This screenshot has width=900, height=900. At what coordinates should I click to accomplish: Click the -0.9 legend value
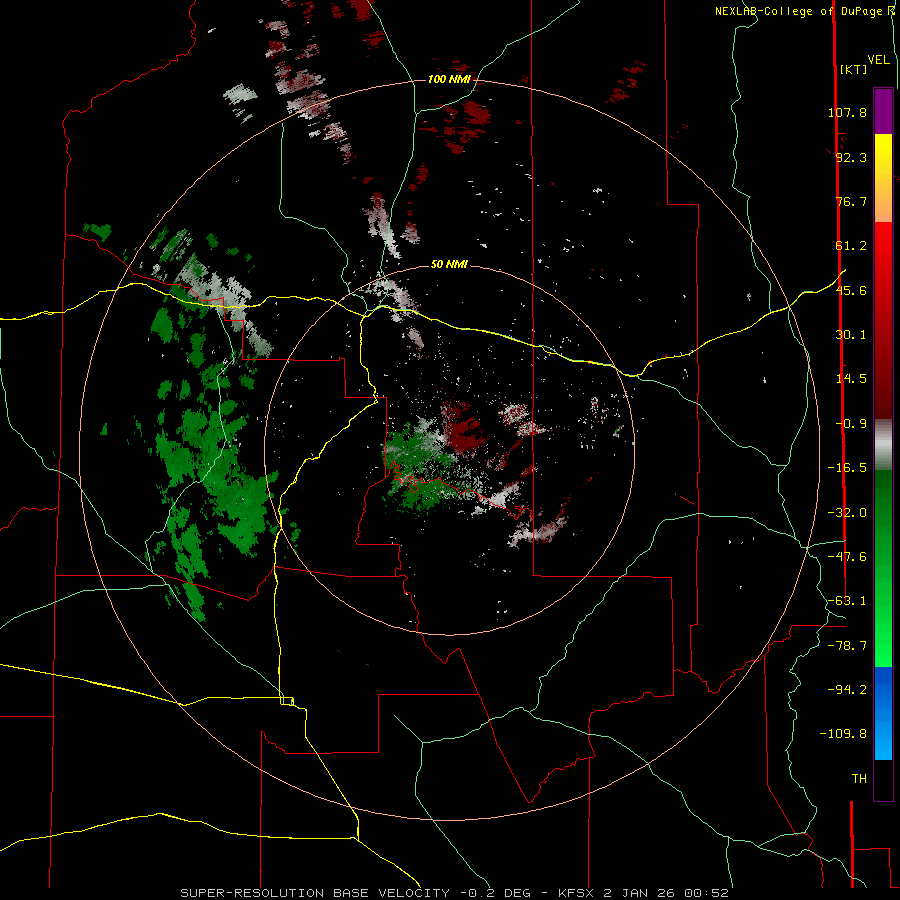[851, 424]
